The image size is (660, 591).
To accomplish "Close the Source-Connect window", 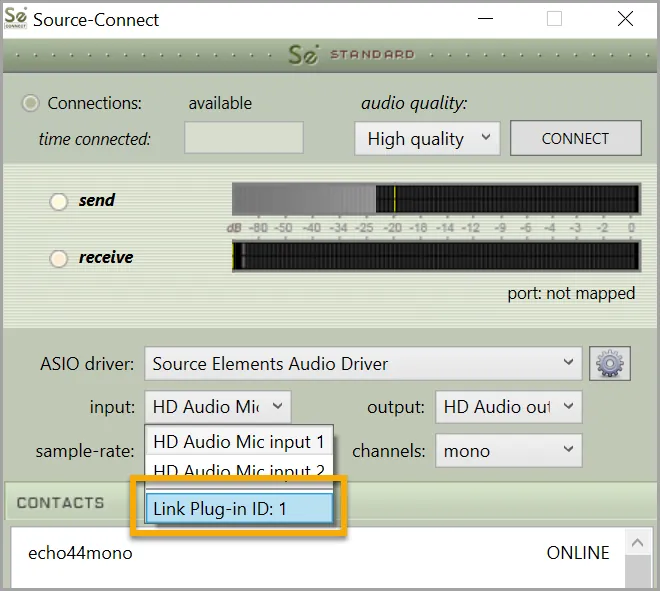I will coord(625,19).
